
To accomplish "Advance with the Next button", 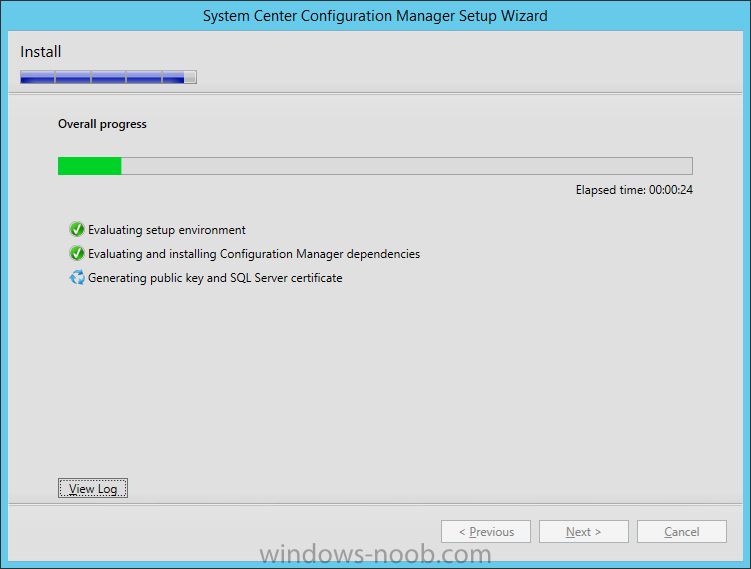I will (583, 532).
